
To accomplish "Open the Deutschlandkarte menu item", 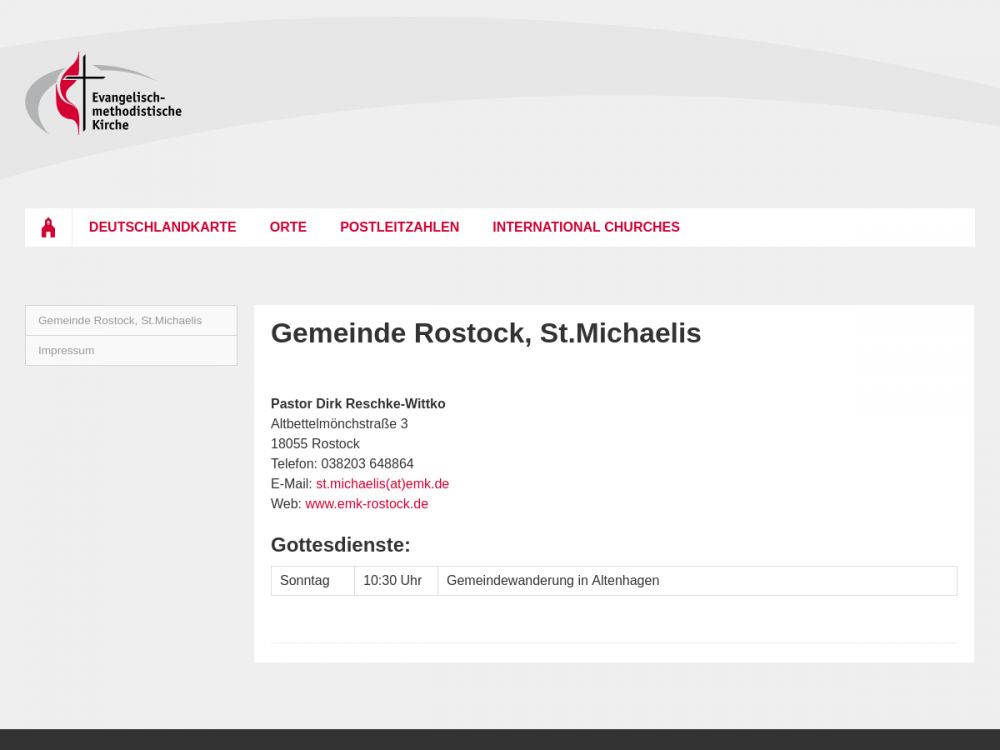I will point(162,227).
